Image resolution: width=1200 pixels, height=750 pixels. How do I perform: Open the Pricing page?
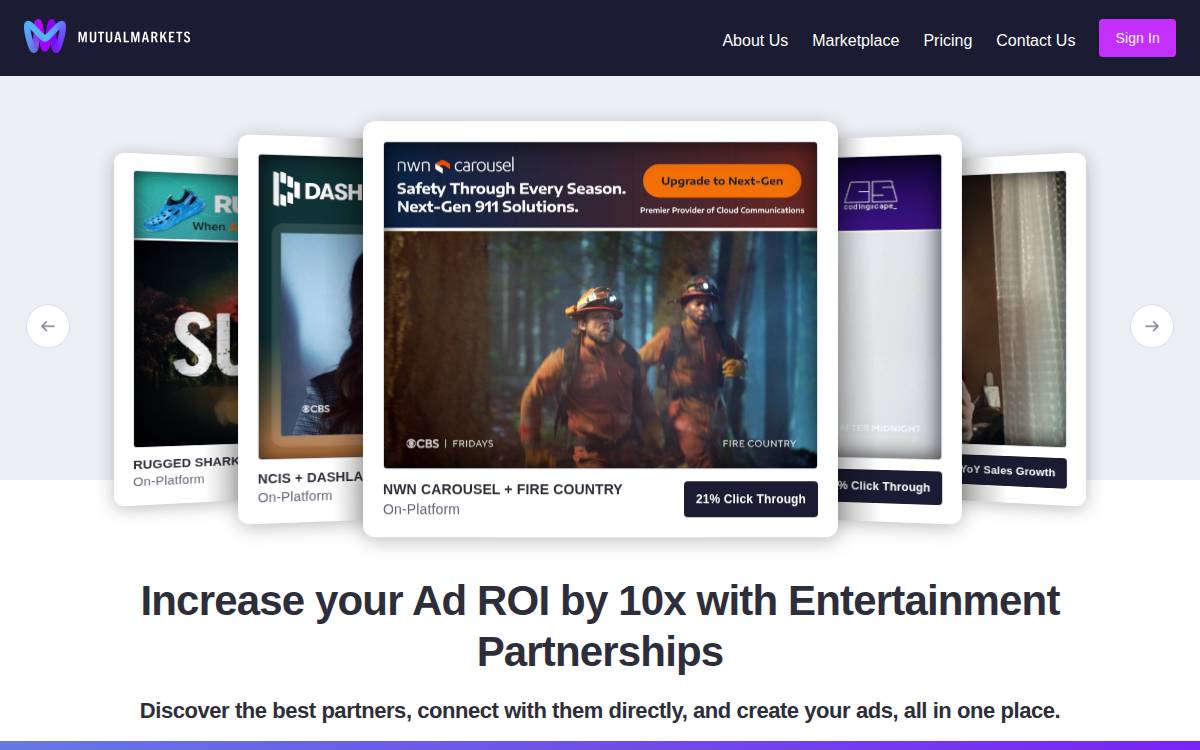click(947, 40)
